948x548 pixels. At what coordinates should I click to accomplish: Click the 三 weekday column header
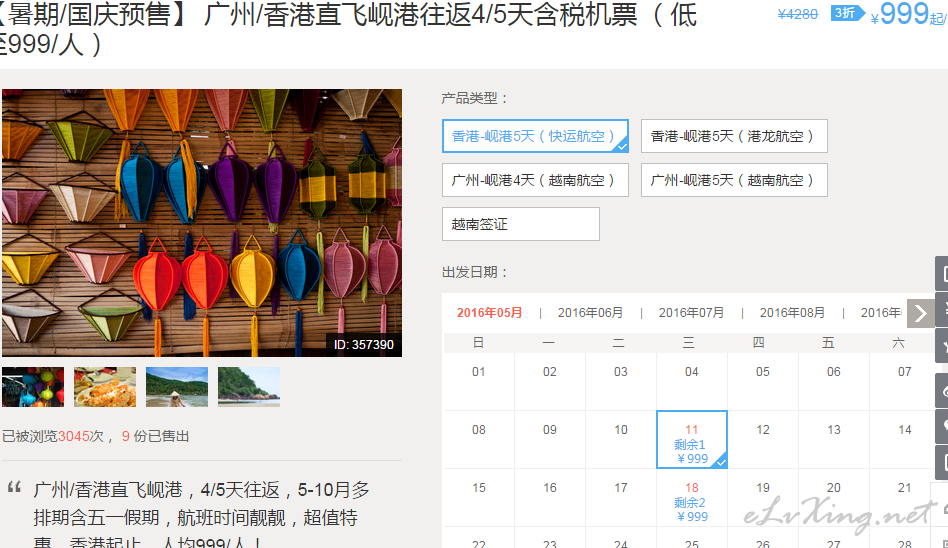point(689,343)
